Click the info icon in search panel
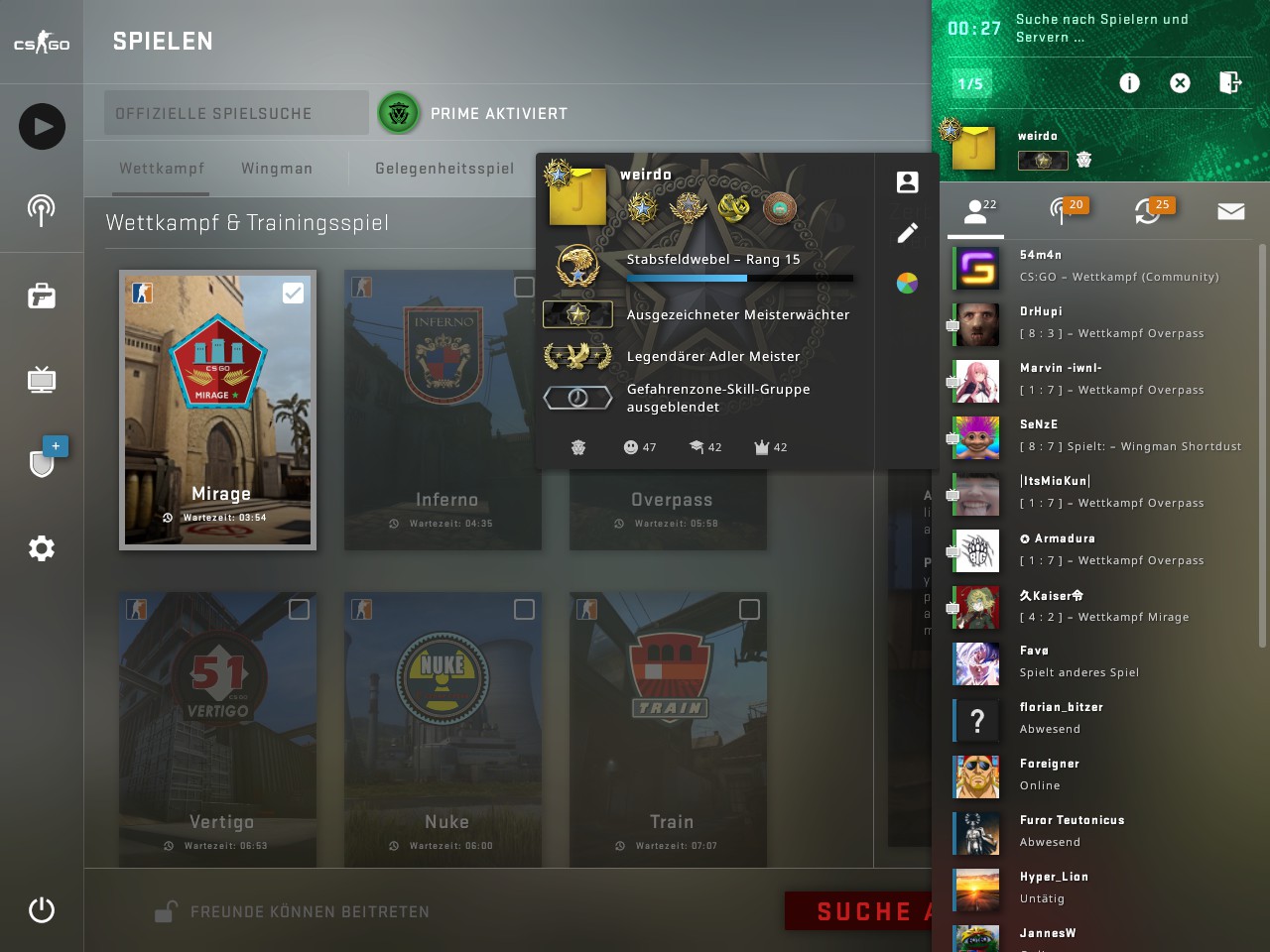Viewport: 1270px width, 952px height. point(1130,83)
